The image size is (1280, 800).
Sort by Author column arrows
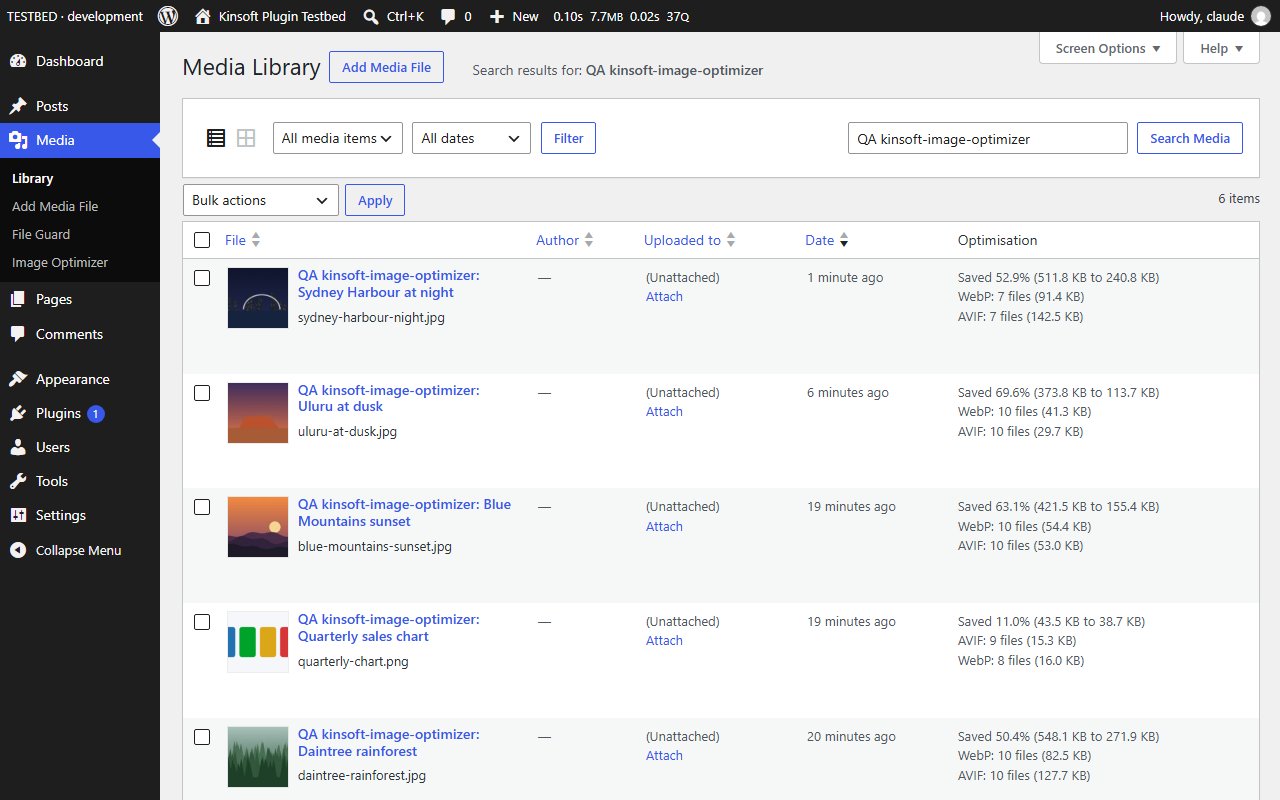[x=589, y=240]
